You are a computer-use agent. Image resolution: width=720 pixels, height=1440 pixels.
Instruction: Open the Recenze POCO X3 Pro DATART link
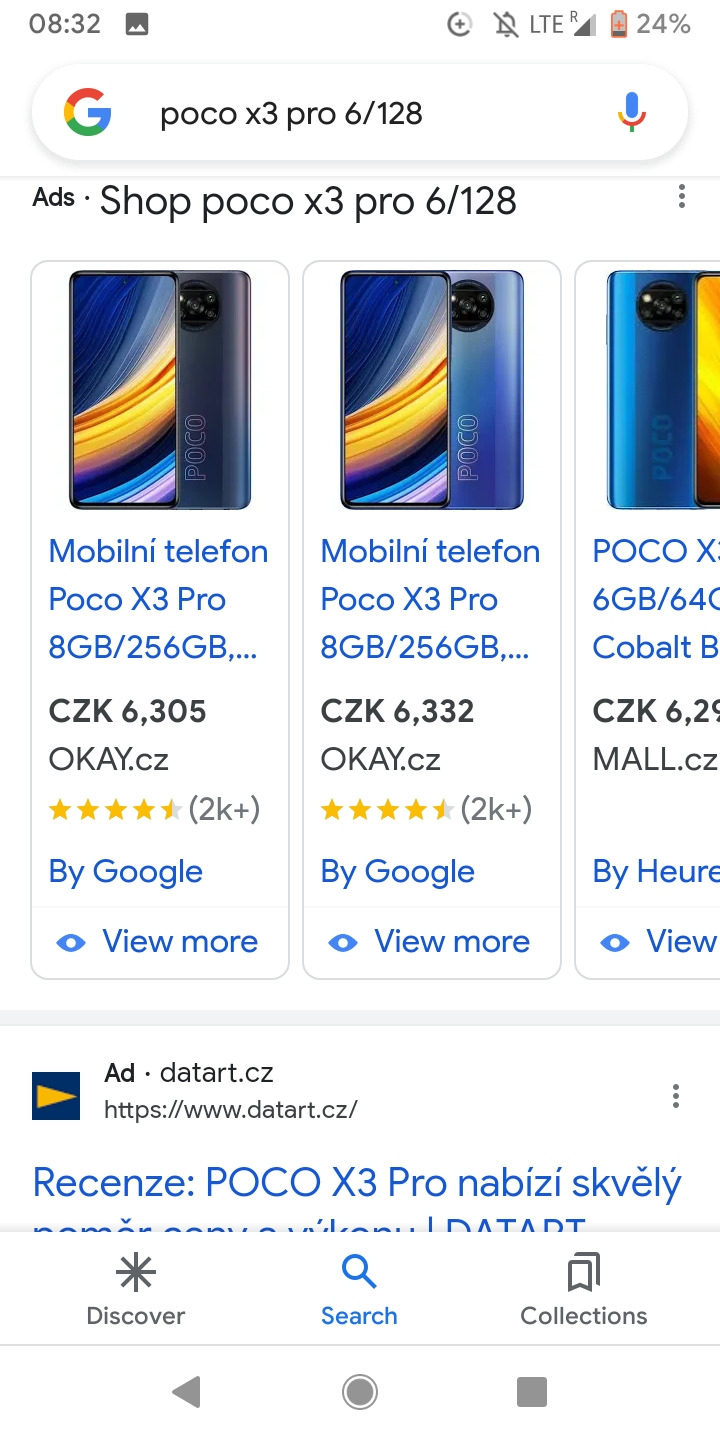pyautogui.click(x=356, y=1183)
